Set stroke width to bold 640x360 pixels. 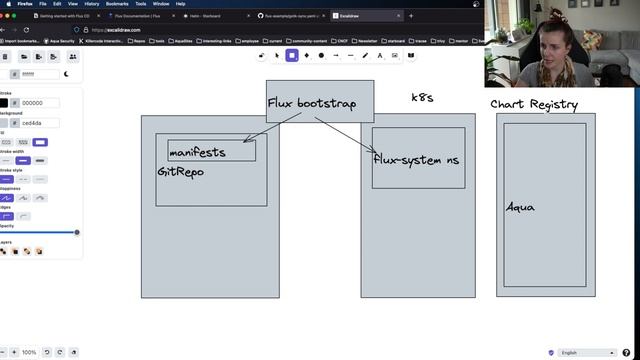(x=23, y=161)
